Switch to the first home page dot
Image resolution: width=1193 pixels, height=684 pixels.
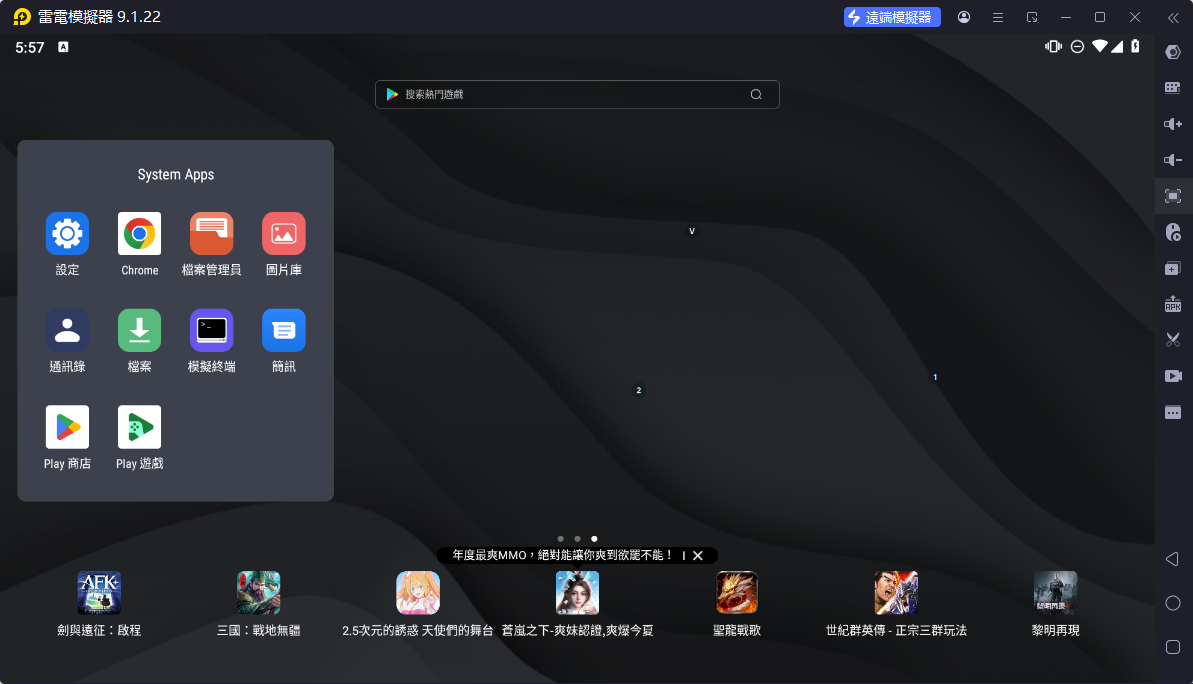click(561, 539)
